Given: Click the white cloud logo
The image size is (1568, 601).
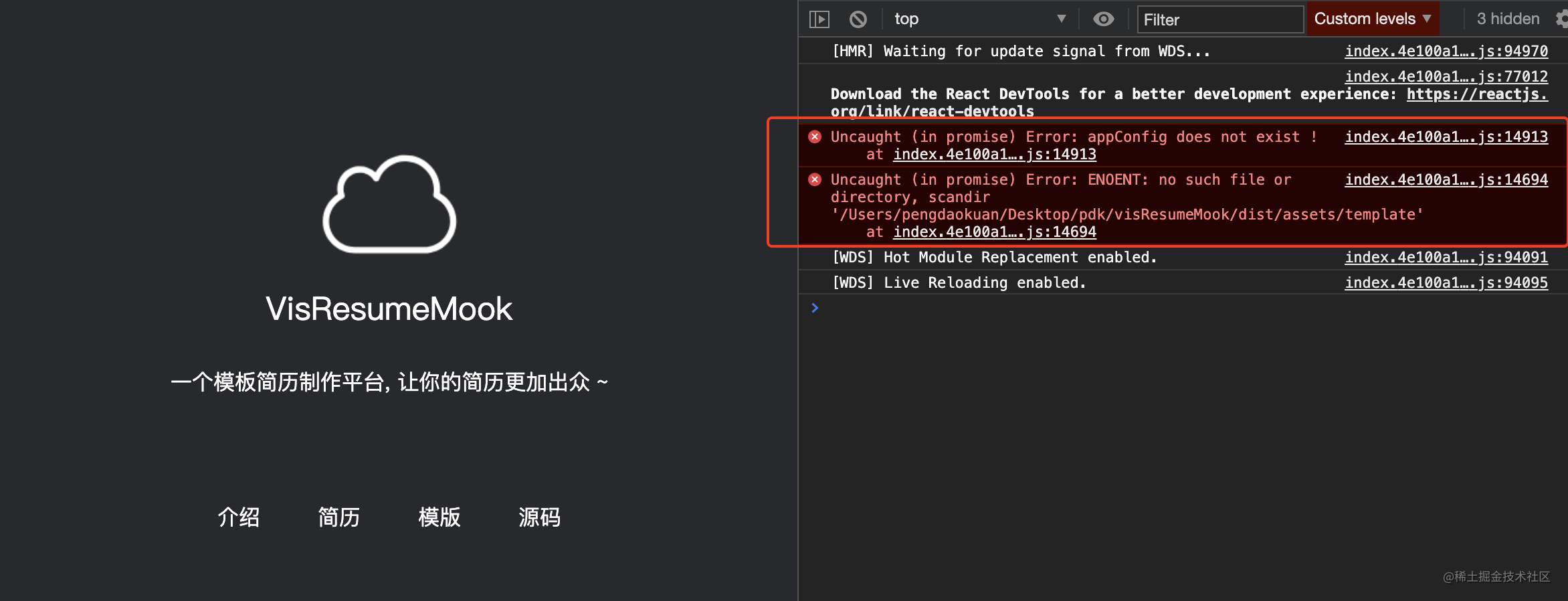Looking at the screenshot, I should pos(389,205).
